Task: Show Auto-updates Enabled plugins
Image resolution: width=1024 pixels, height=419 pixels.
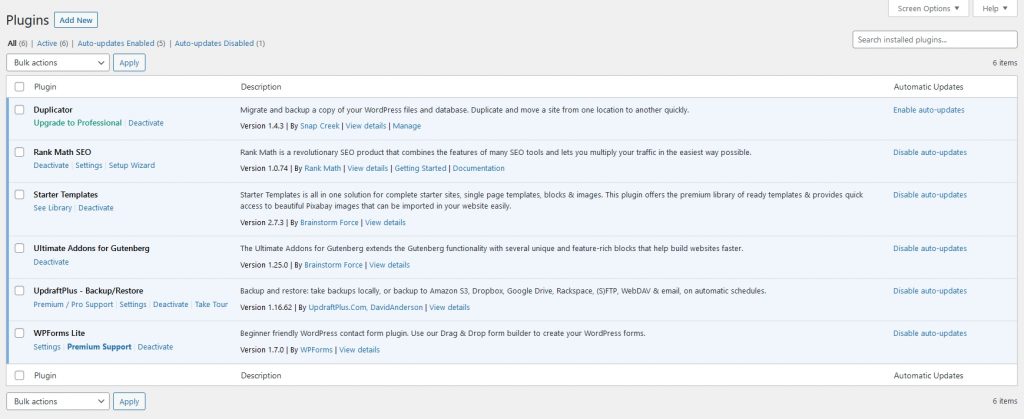Action: (121, 43)
